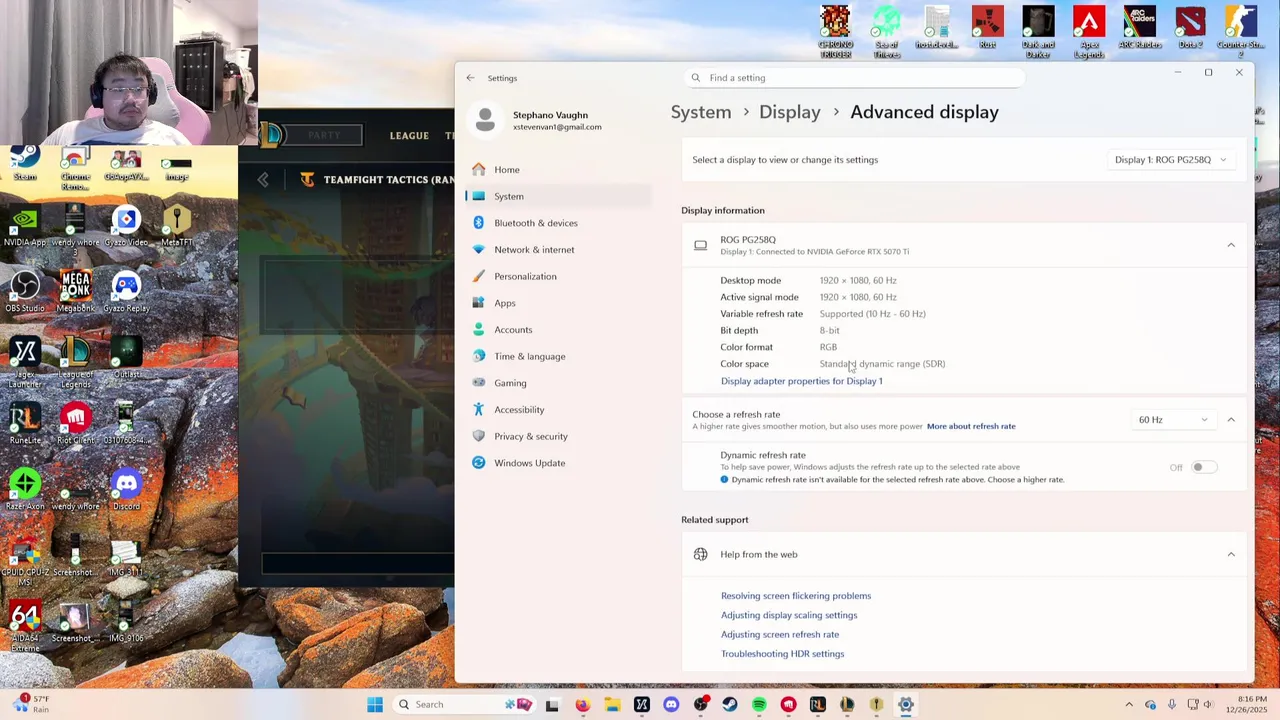Click the AIDA64 Extreme desktop icon
The height and width of the screenshot is (720, 1280).
25,626
